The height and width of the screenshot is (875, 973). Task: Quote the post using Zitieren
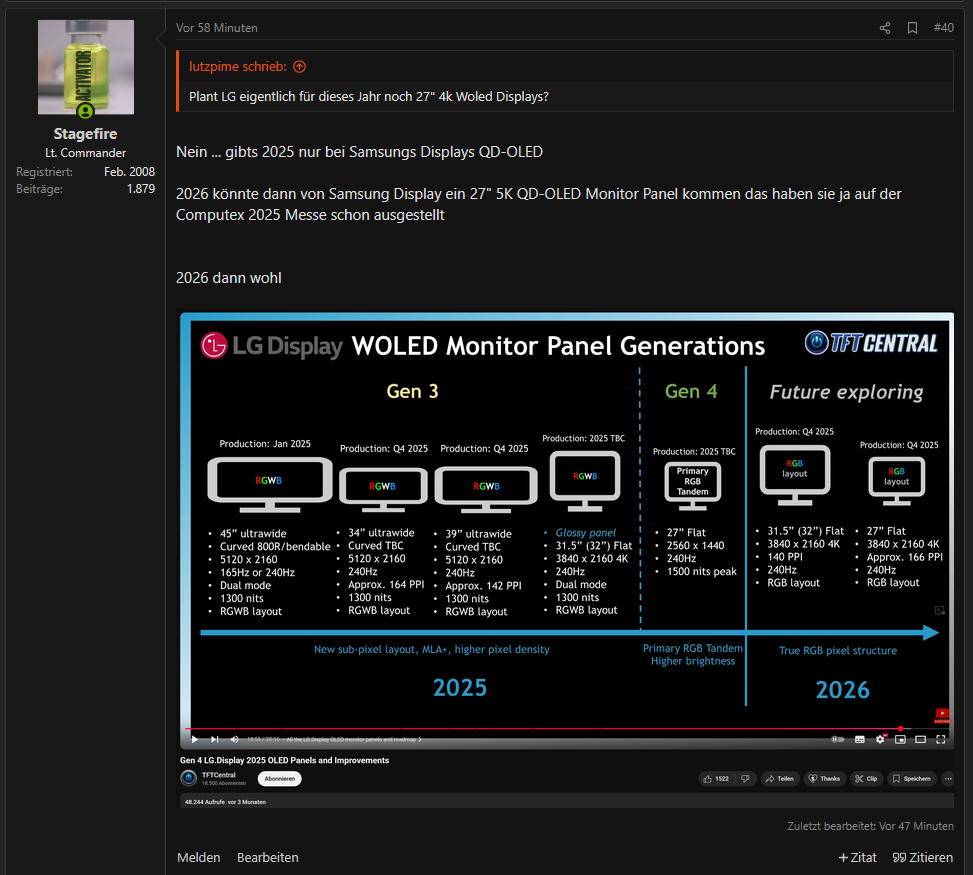click(x=922, y=857)
